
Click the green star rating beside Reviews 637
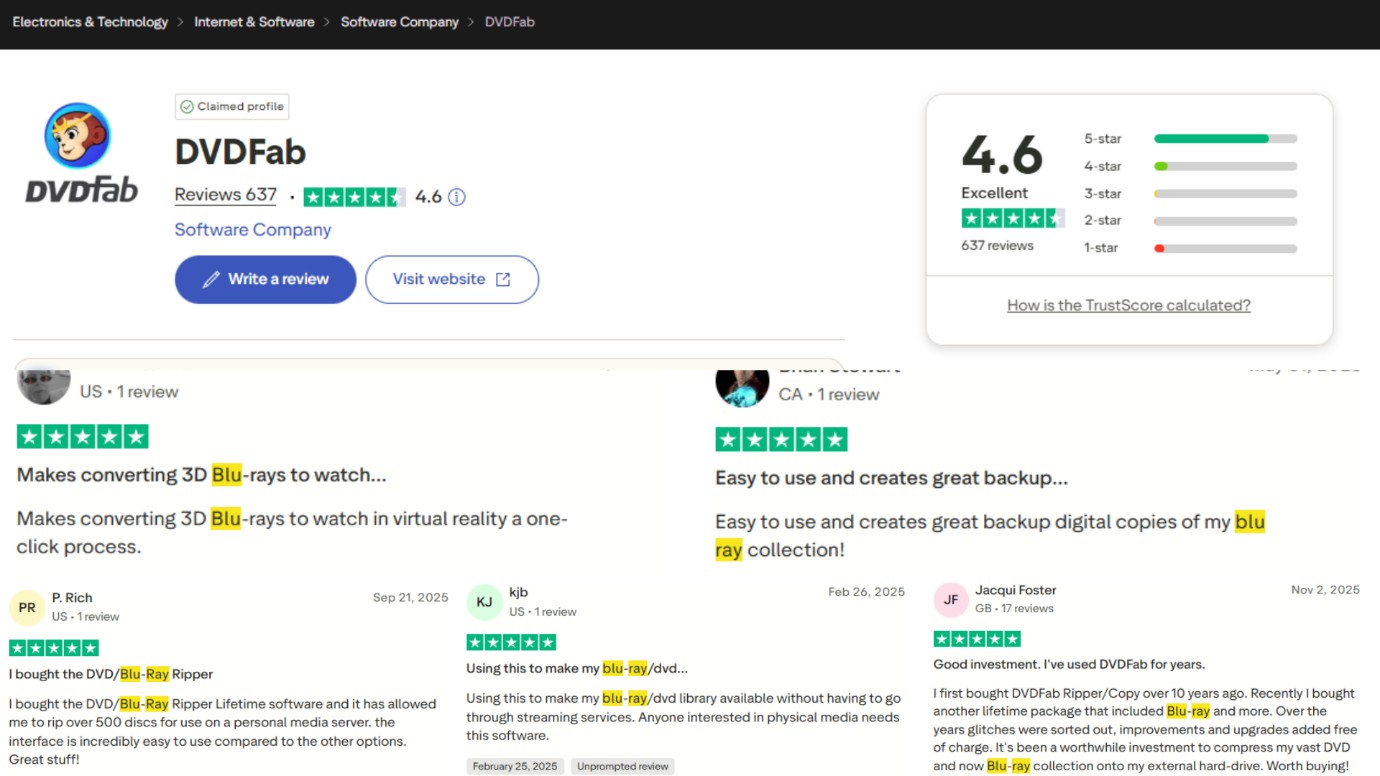pos(355,197)
